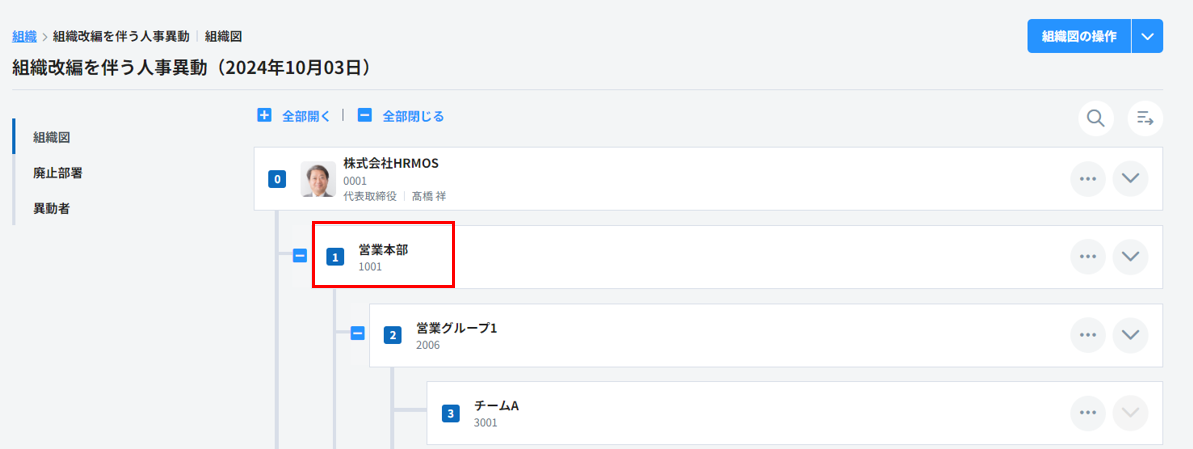Click the 高橋 祥 profile photo
The width and height of the screenshot is (1193, 449).
click(318, 179)
